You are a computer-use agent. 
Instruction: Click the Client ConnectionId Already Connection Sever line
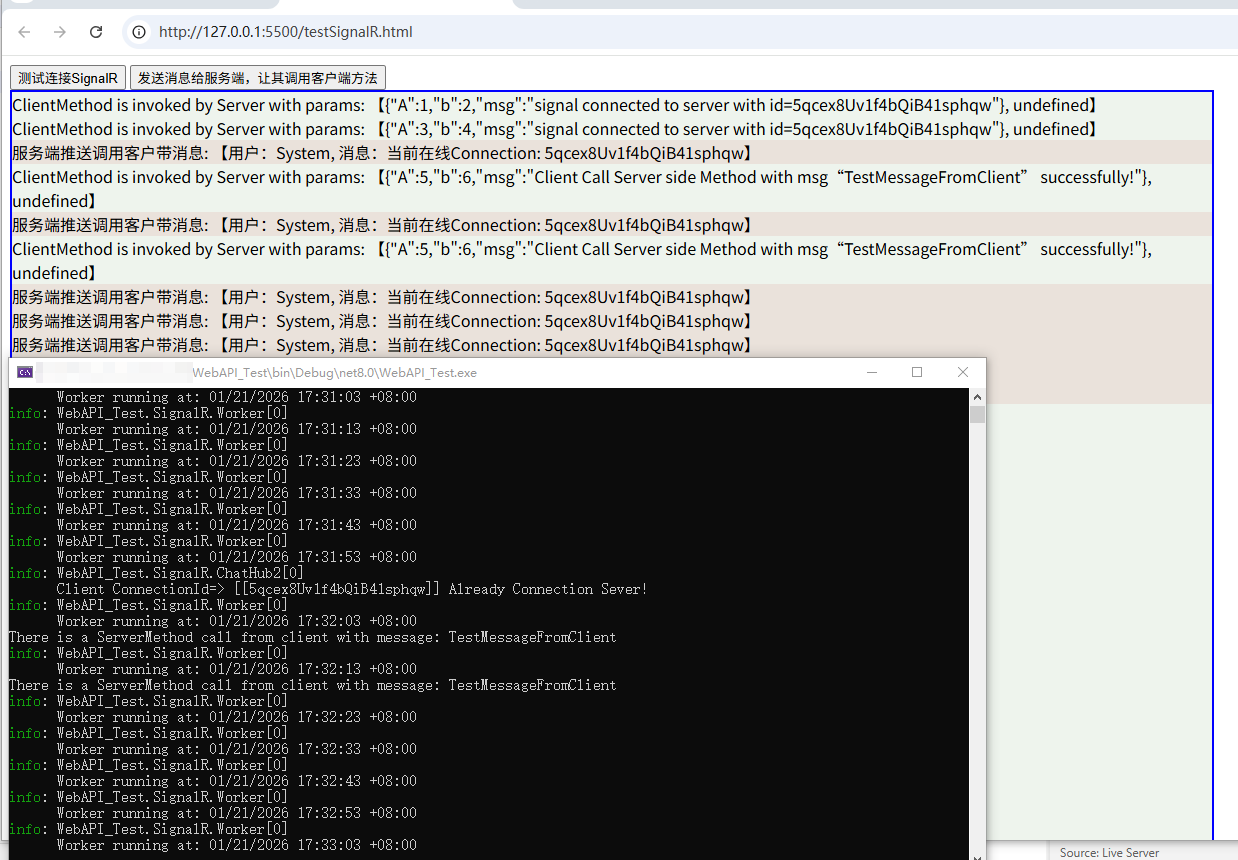(352, 589)
